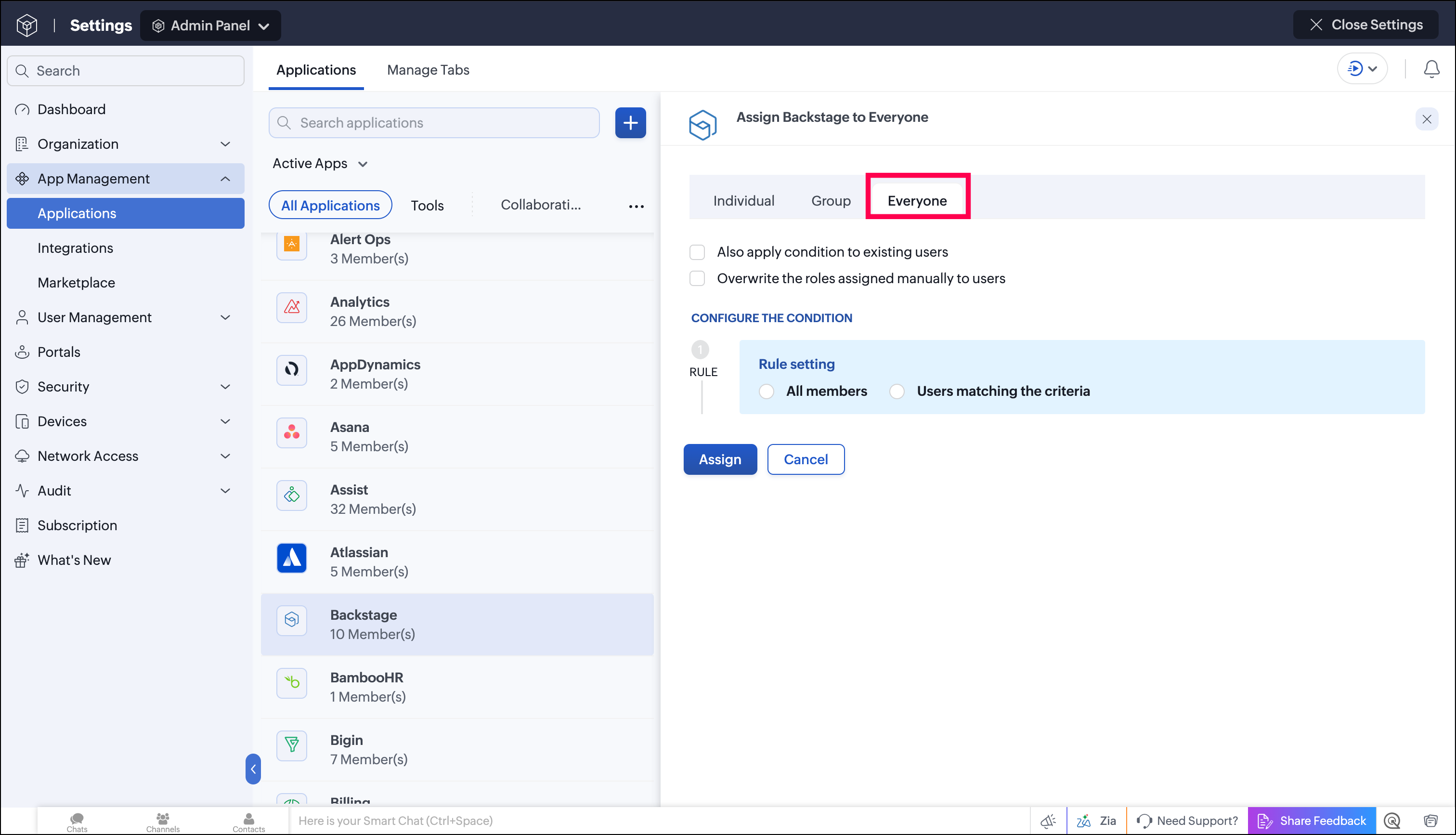Collapse the App Management section

(225, 179)
